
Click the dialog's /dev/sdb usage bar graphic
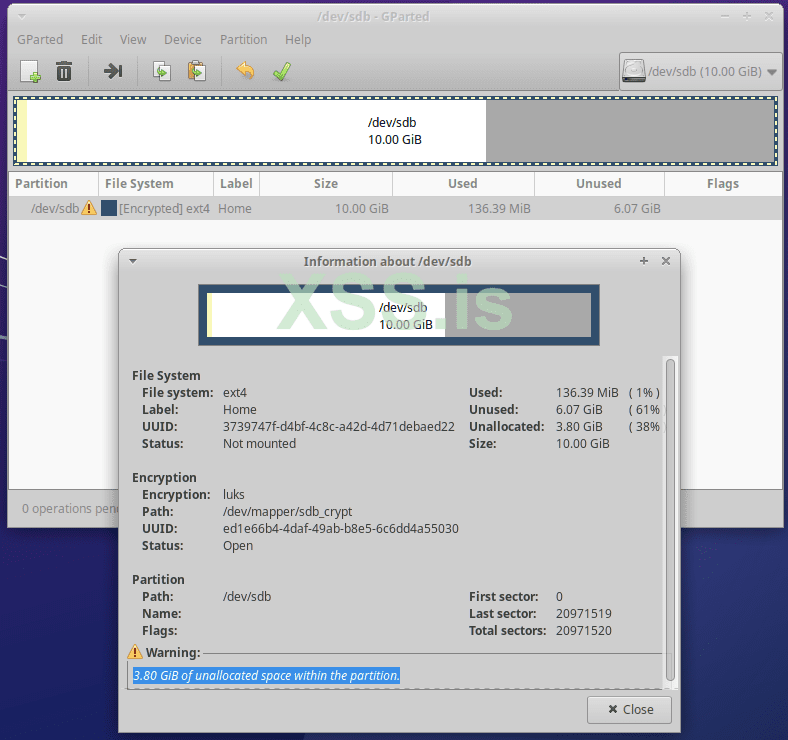click(399, 315)
